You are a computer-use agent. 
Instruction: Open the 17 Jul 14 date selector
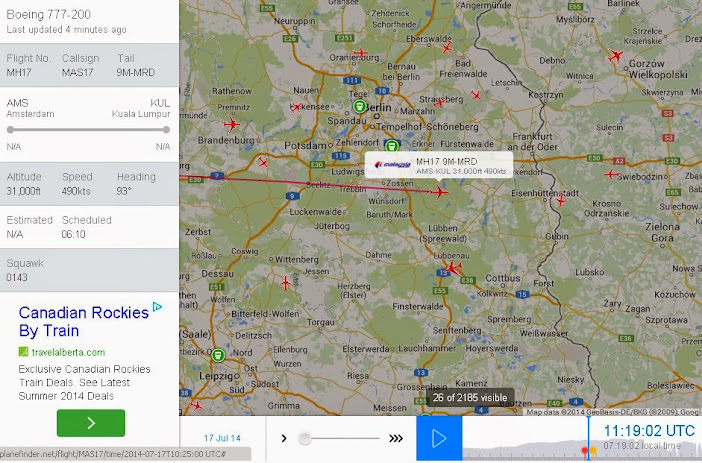pos(222,438)
